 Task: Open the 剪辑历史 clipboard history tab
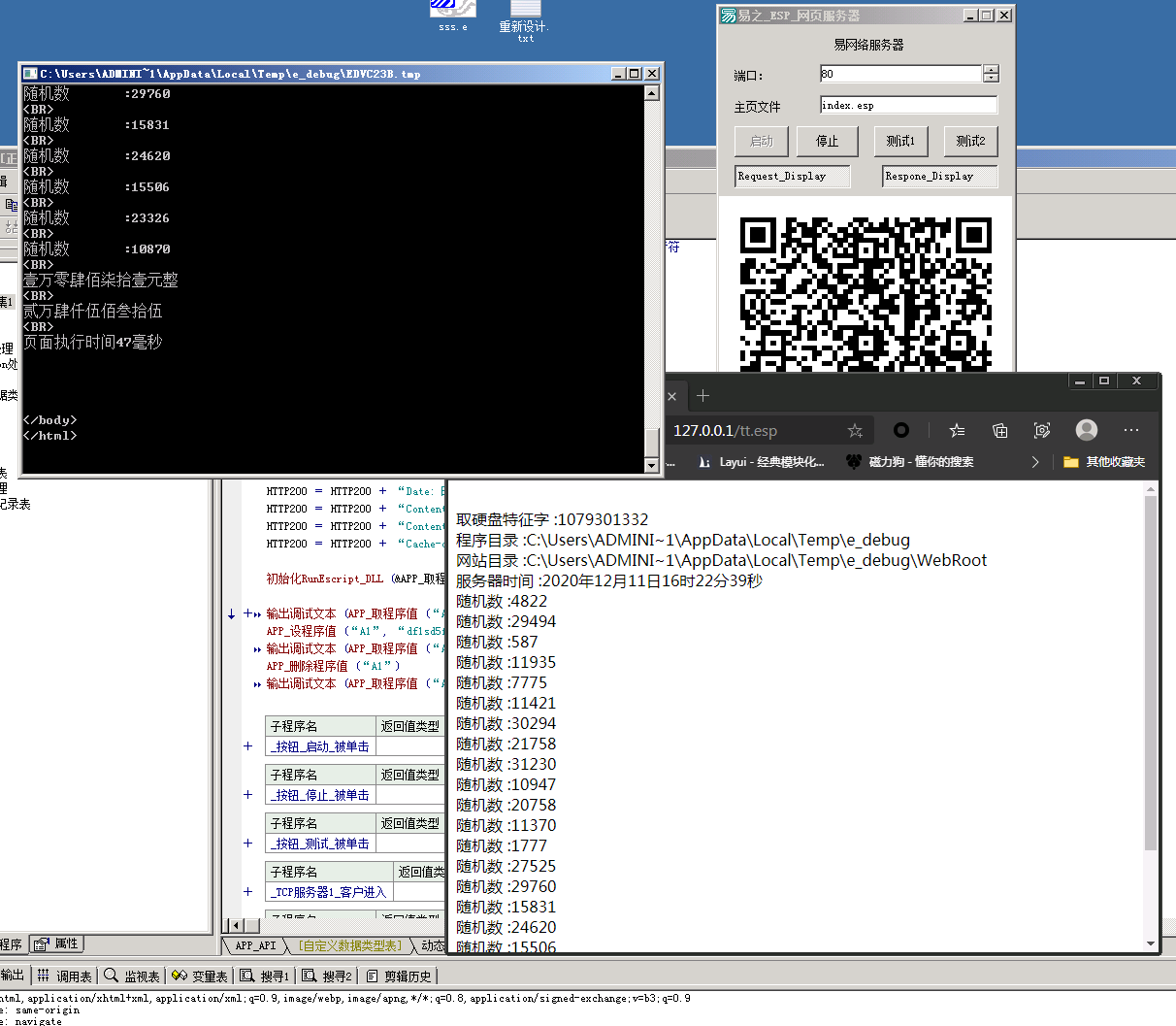(399, 976)
